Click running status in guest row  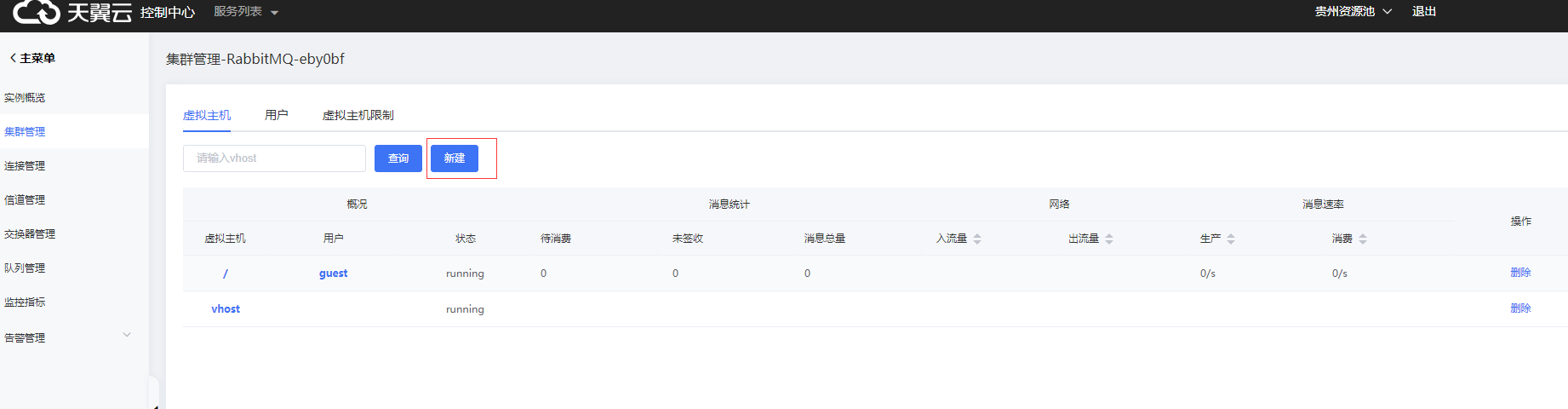click(x=465, y=274)
